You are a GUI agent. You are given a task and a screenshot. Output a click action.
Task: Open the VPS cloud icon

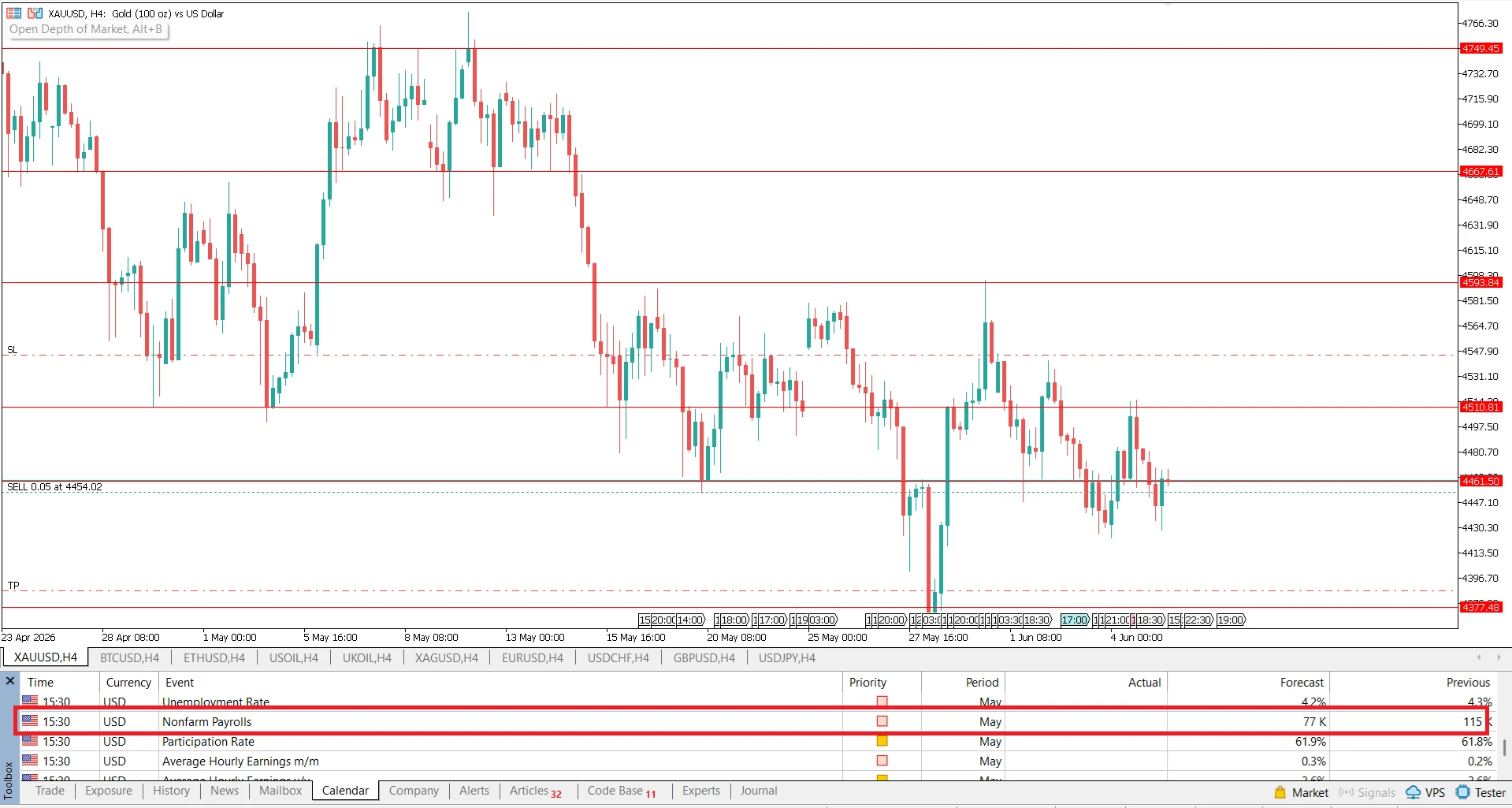click(x=1414, y=792)
